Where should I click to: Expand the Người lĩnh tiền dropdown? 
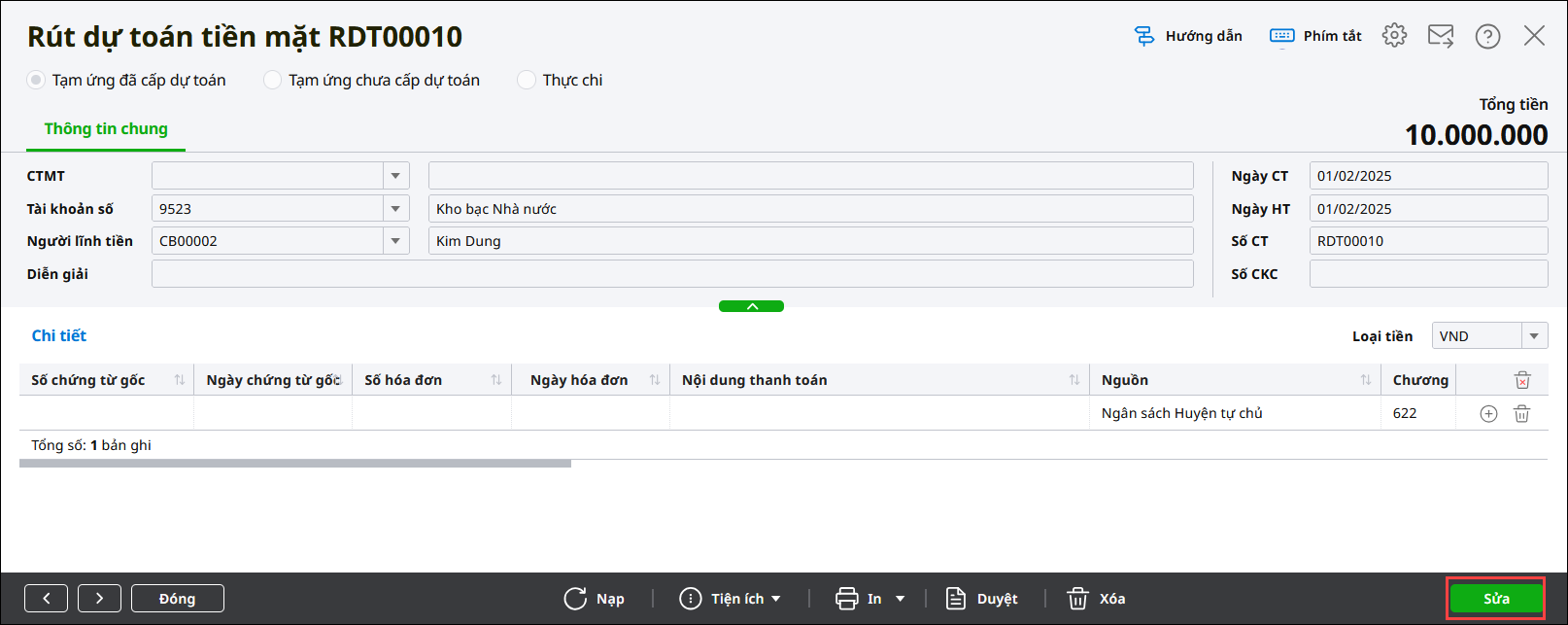[395, 241]
